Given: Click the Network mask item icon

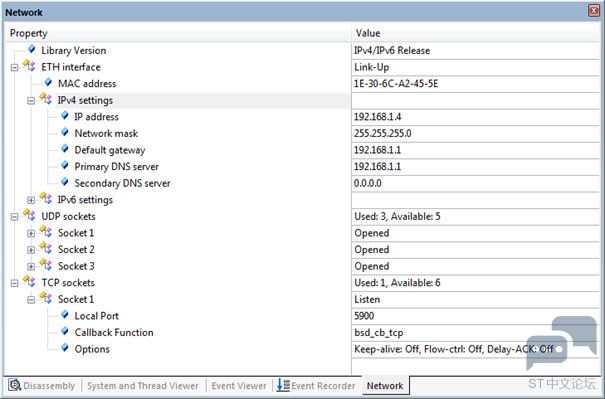Looking at the screenshot, I should tap(65, 132).
